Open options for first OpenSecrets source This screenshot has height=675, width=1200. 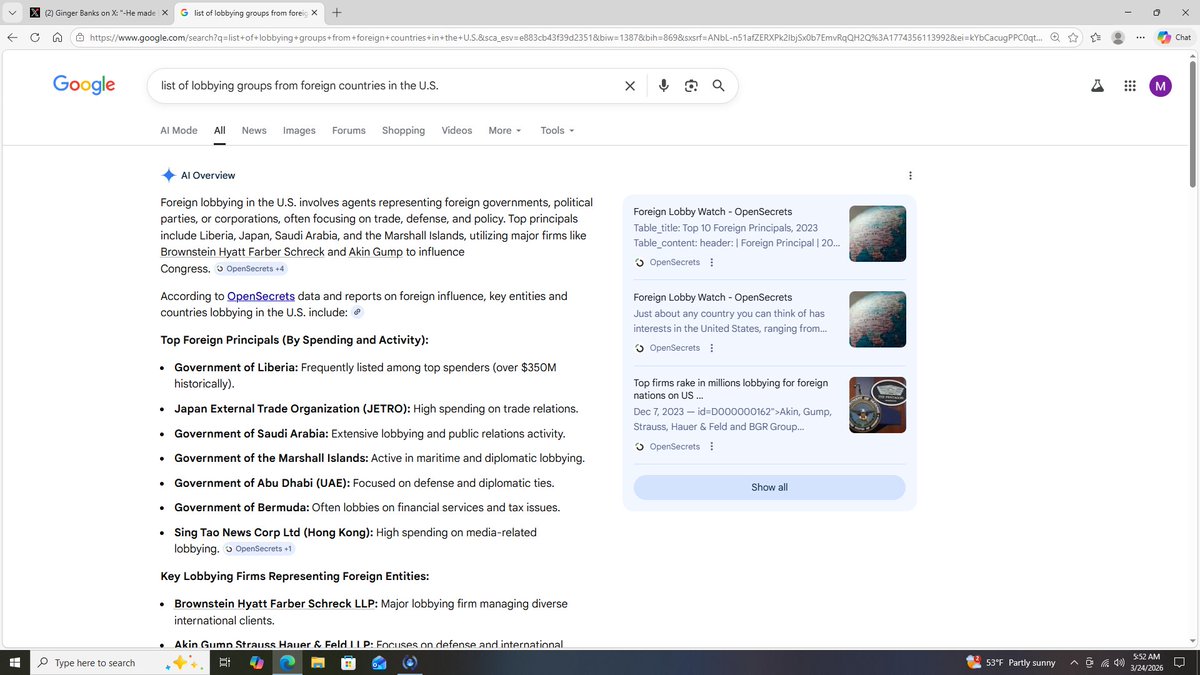click(711, 262)
